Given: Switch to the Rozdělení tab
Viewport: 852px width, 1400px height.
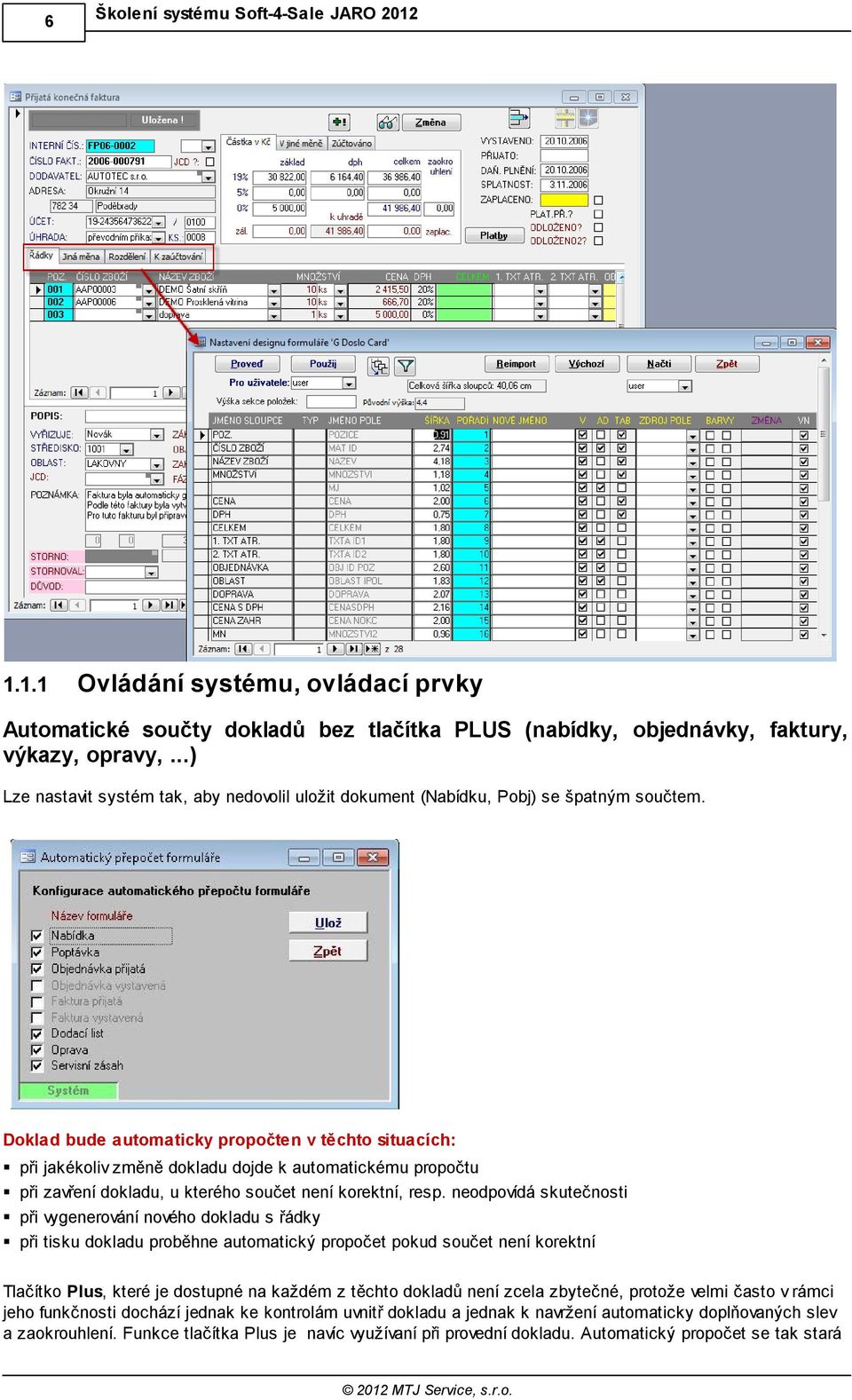Looking at the screenshot, I should click(127, 257).
